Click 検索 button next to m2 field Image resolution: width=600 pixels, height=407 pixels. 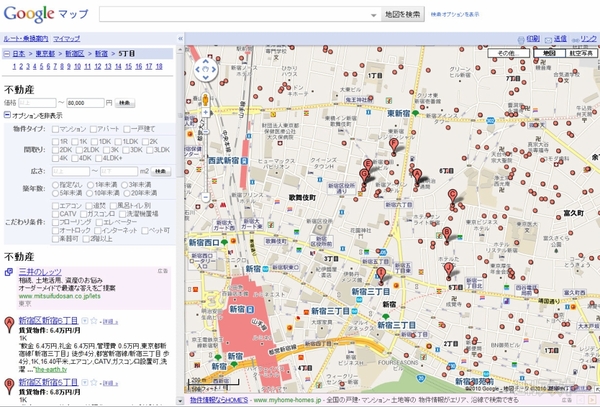click(x=161, y=171)
